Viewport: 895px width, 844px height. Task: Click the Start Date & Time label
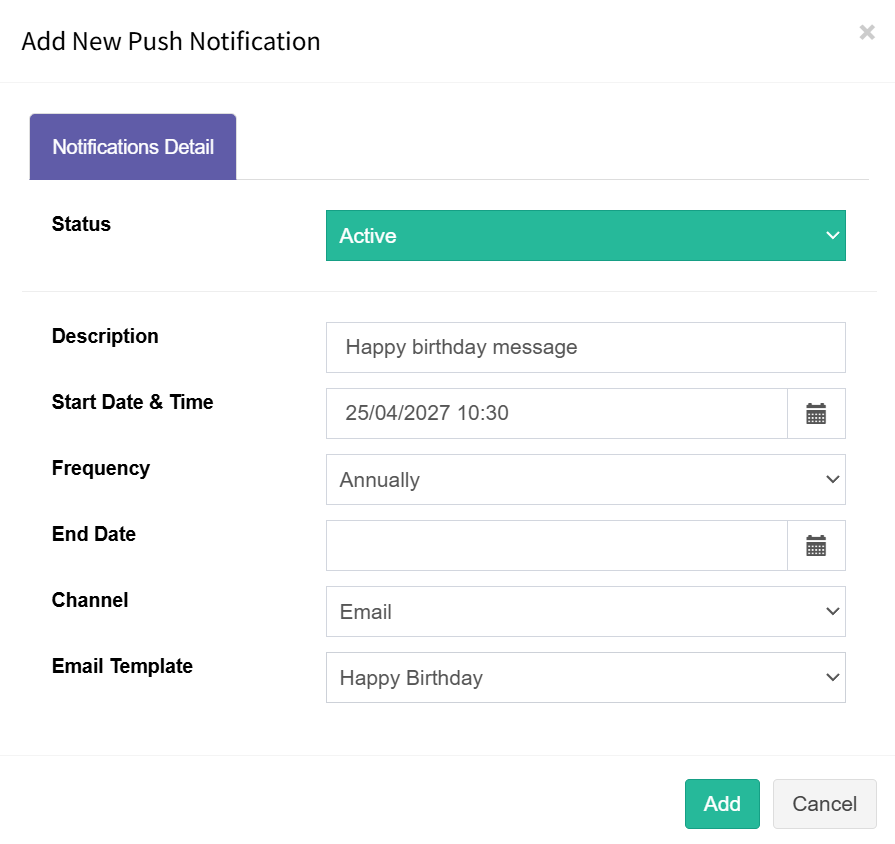click(132, 402)
